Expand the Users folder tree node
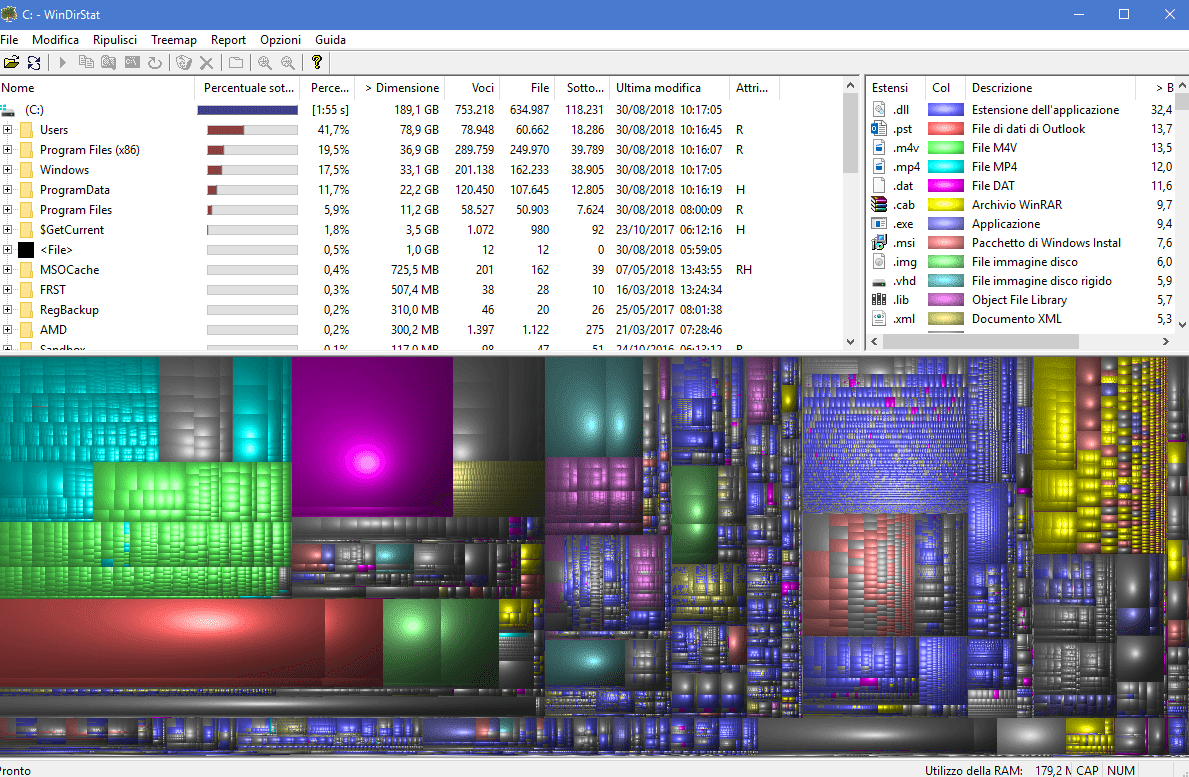Viewport: 1189px width, 777px height. 8,130
